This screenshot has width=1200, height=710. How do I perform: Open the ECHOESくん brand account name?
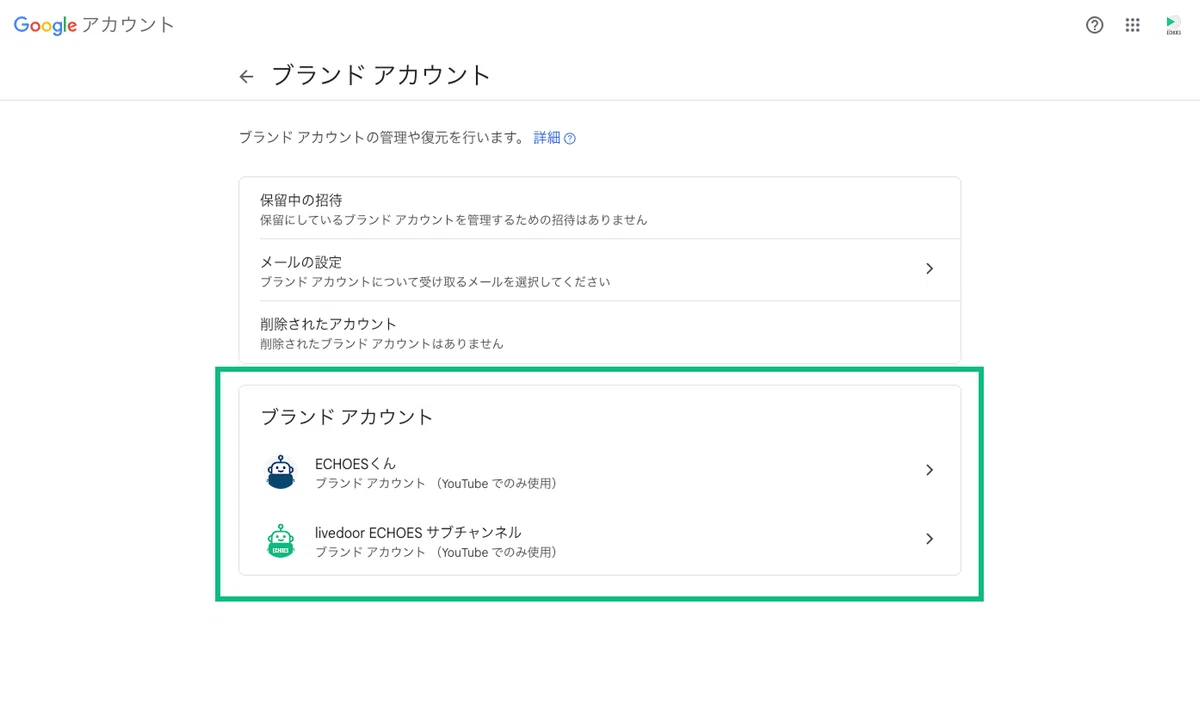coord(355,463)
